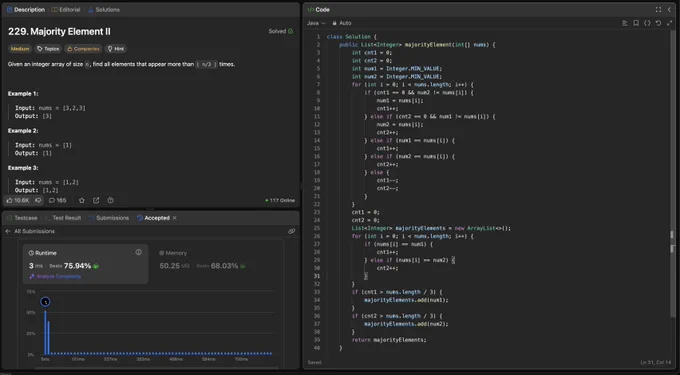Go back with All Submissions arrow
The image size is (680, 375).
[8, 231]
